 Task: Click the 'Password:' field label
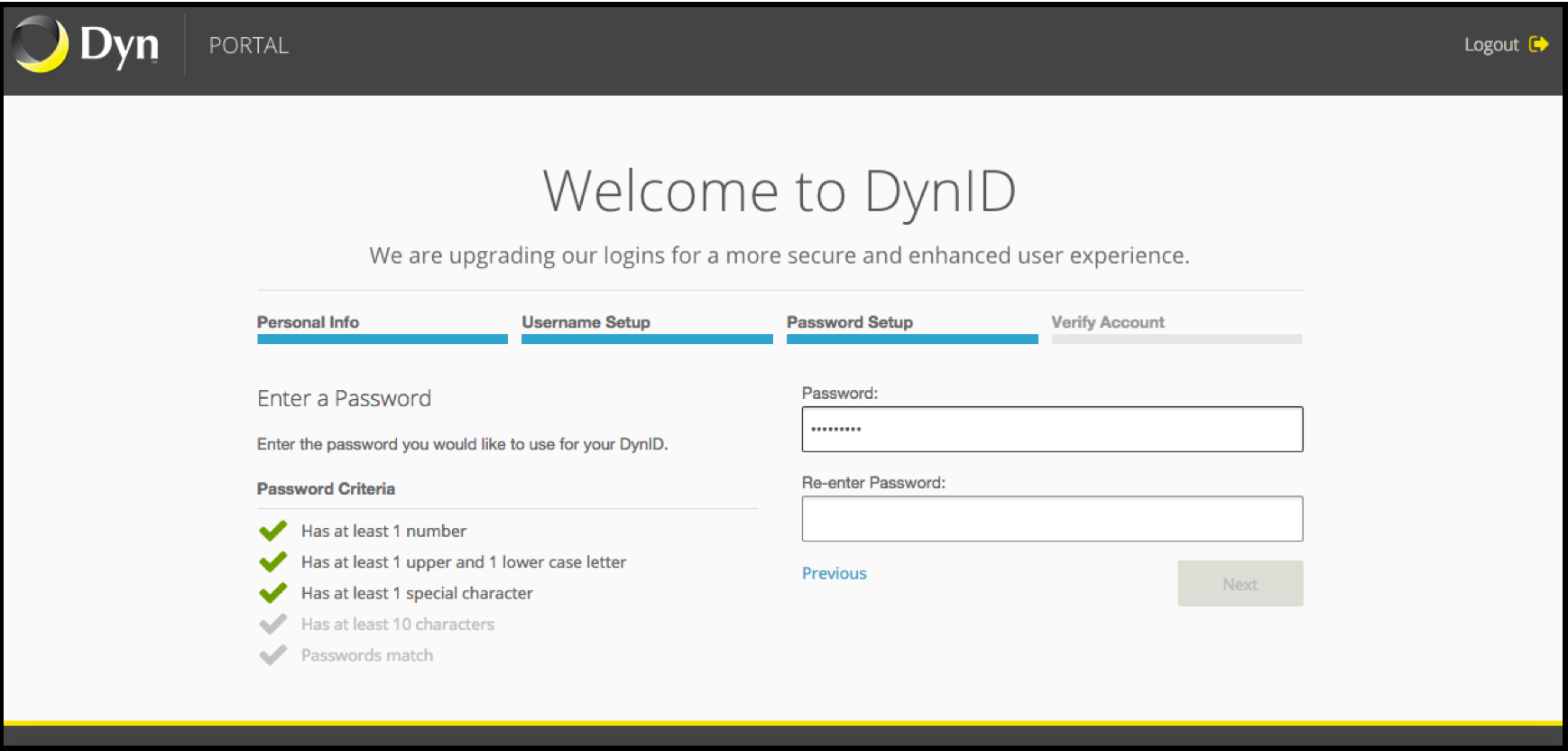point(840,394)
